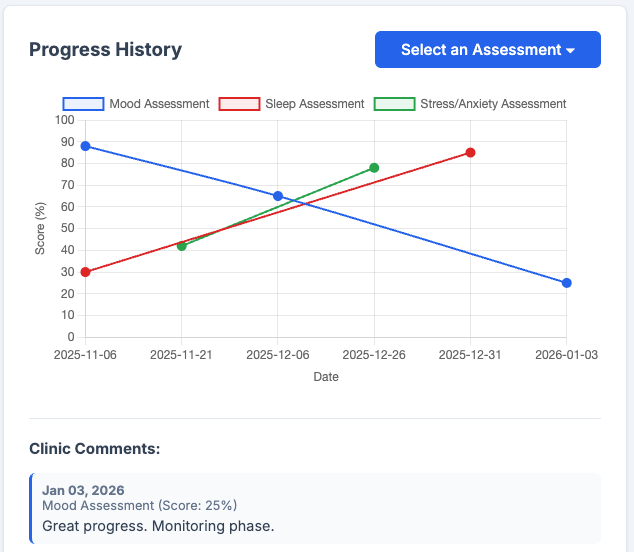Toggle Sleep Assessment legend swatch
634x552 pixels.
point(239,104)
